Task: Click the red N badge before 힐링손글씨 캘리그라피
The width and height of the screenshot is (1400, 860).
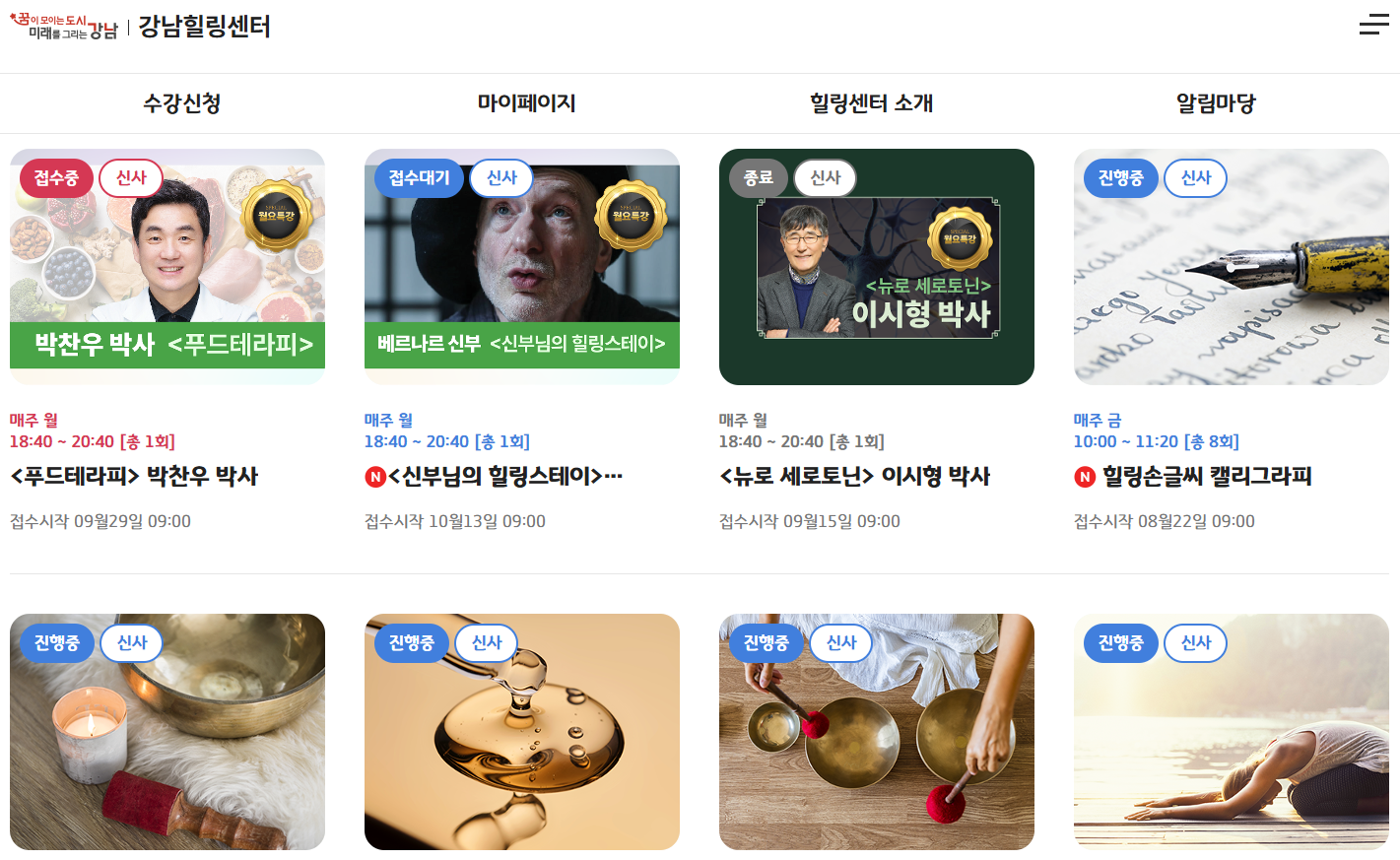Action: pos(1085,477)
